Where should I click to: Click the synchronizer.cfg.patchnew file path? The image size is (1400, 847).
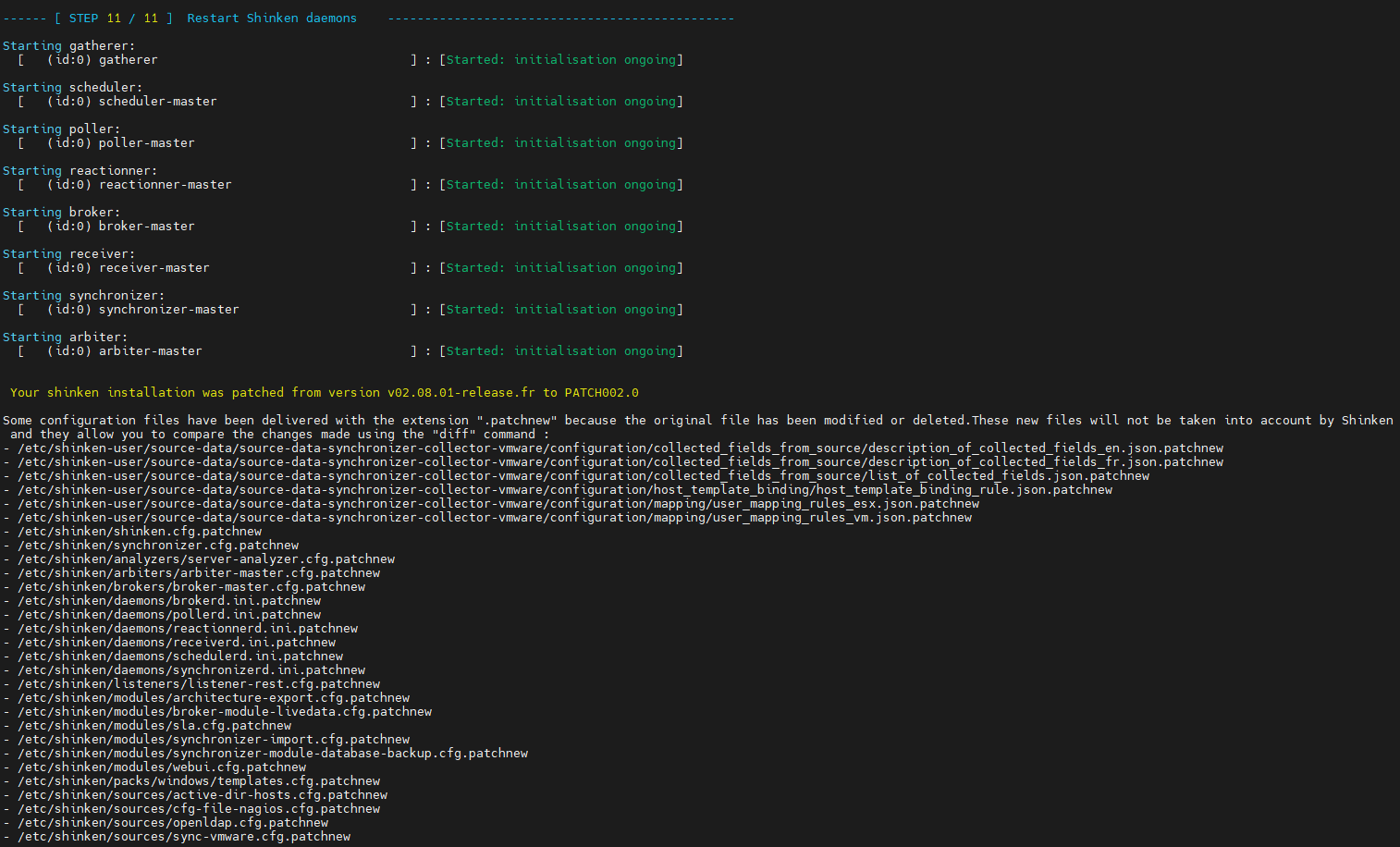pos(157,546)
